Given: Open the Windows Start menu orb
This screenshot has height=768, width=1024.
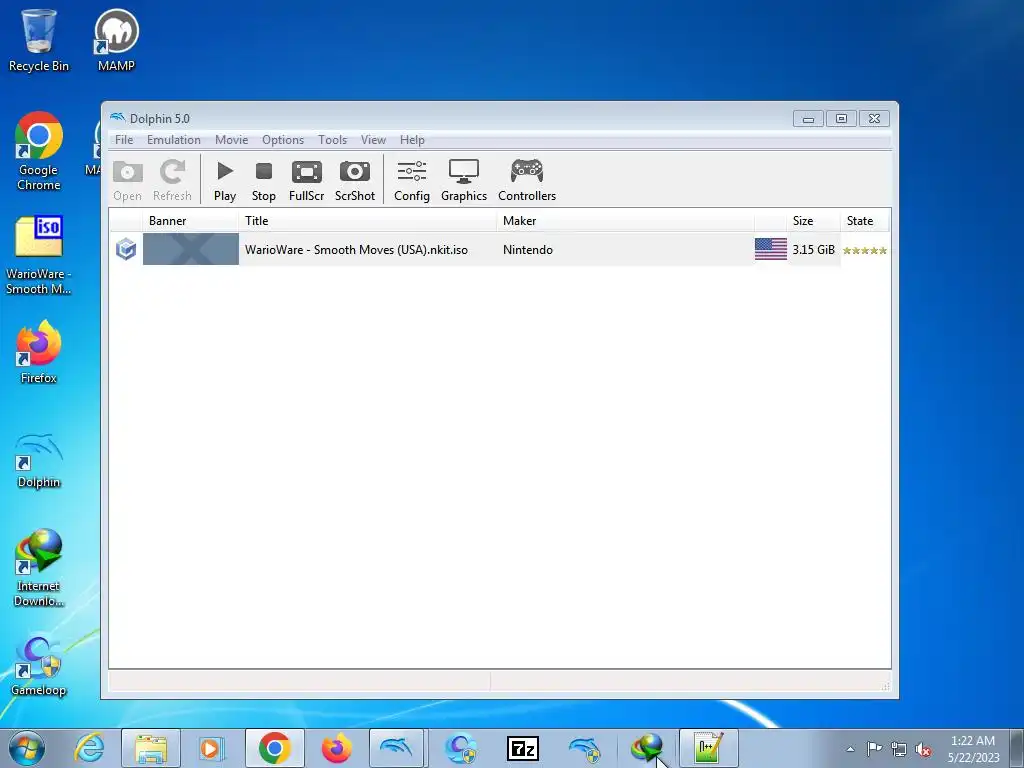Looking at the screenshot, I should [x=27, y=748].
